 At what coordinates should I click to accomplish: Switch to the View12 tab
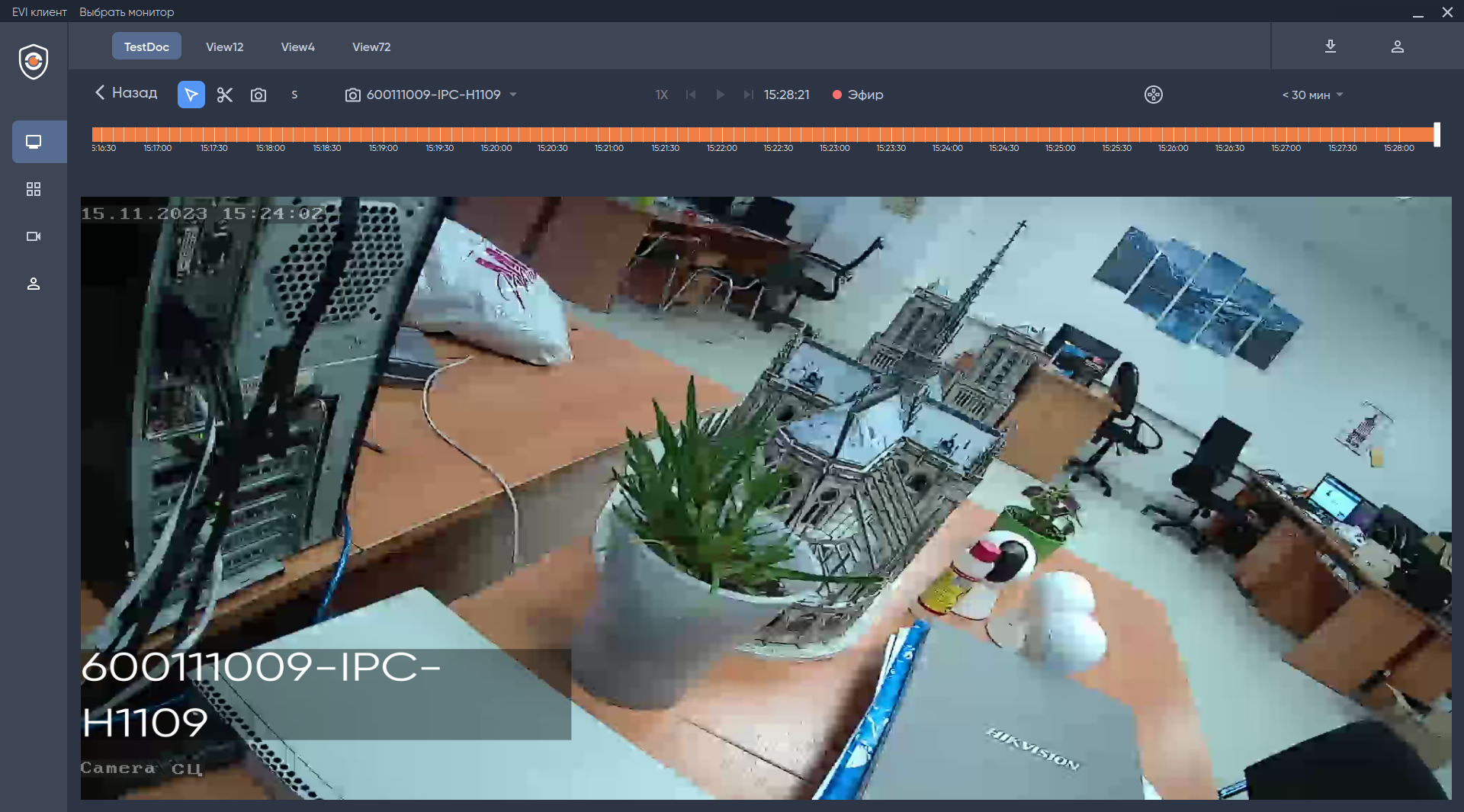click(x=225, y=47)
